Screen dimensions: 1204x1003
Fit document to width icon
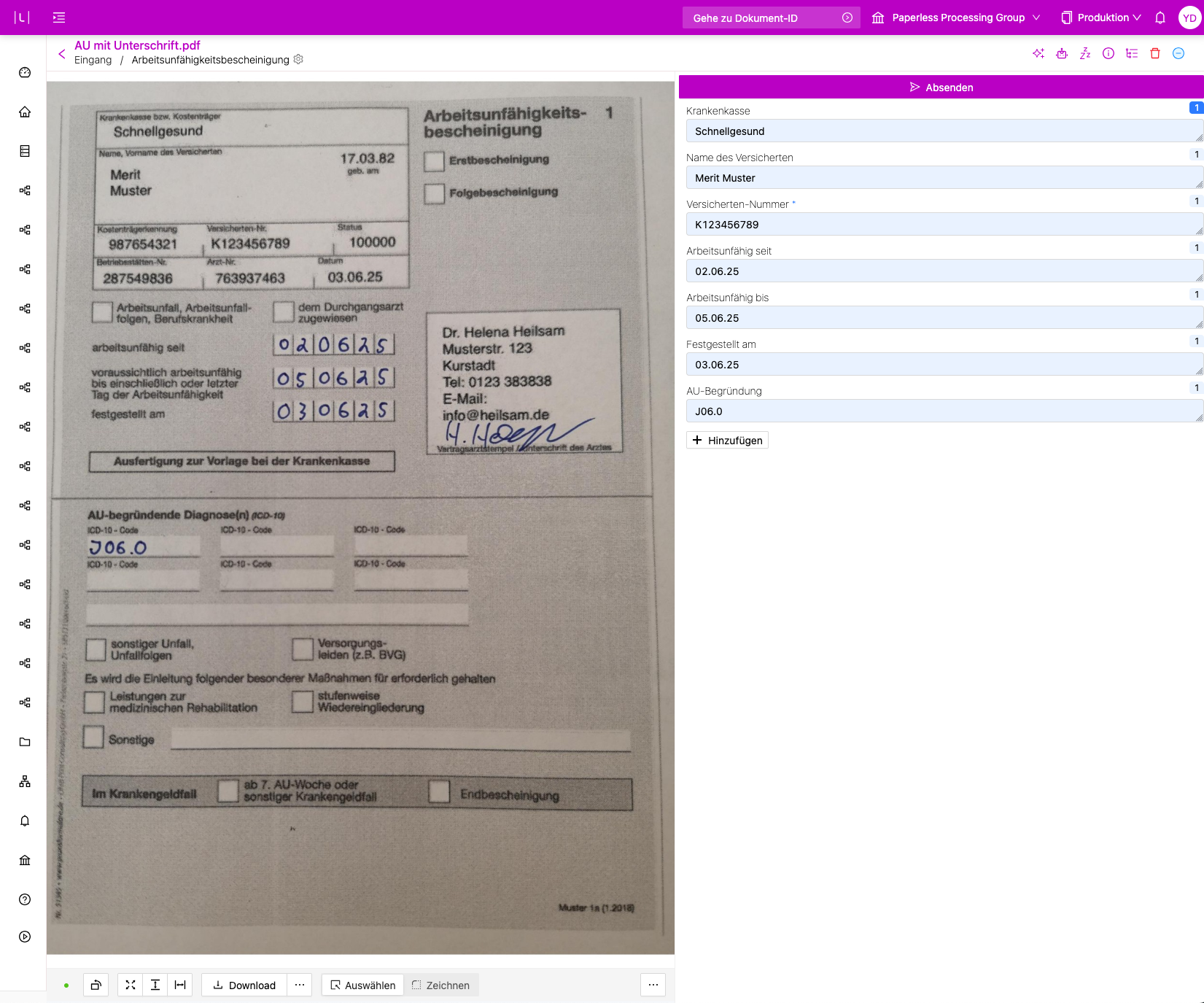click(x=180, y=985)
